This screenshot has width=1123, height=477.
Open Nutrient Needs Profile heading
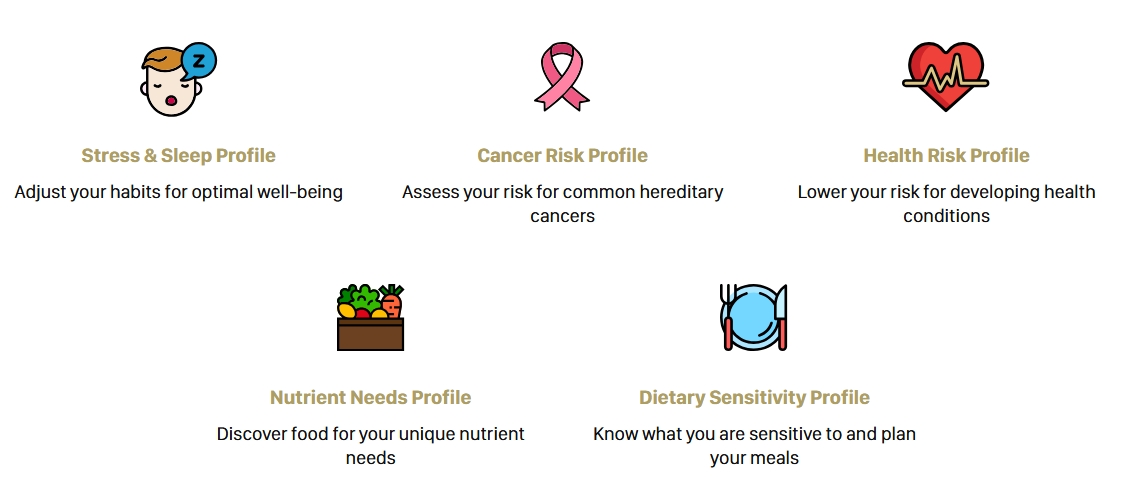[x=370, y=398]
